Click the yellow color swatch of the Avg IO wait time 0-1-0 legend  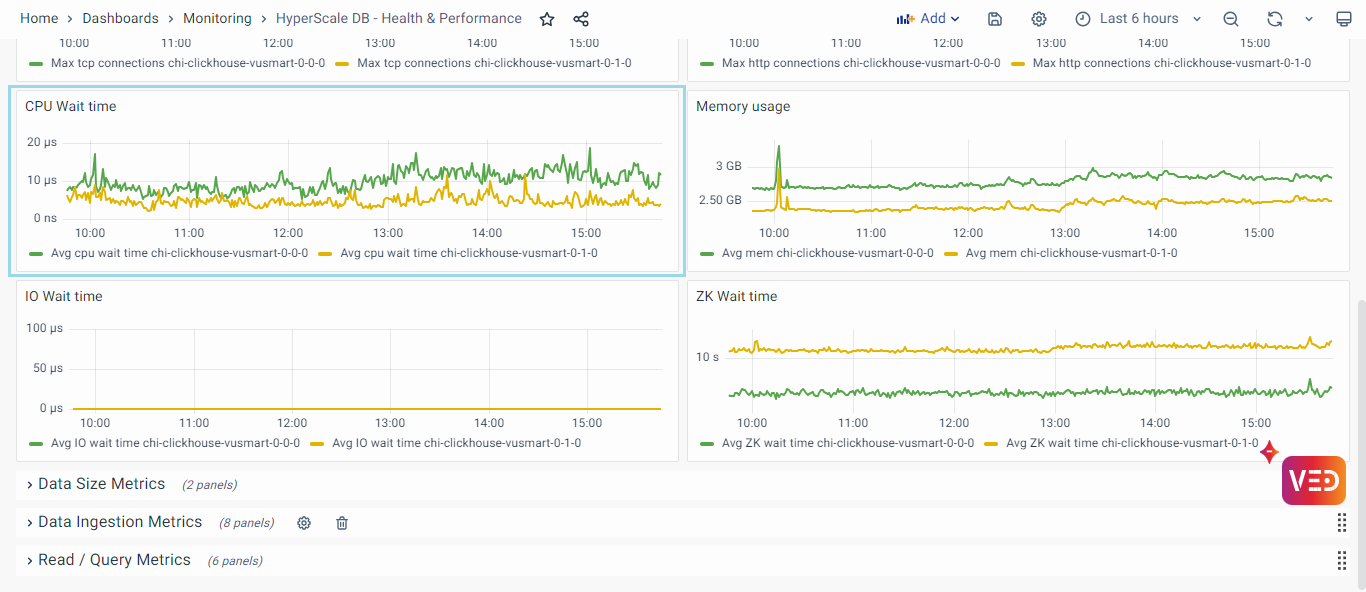[317, 443]
